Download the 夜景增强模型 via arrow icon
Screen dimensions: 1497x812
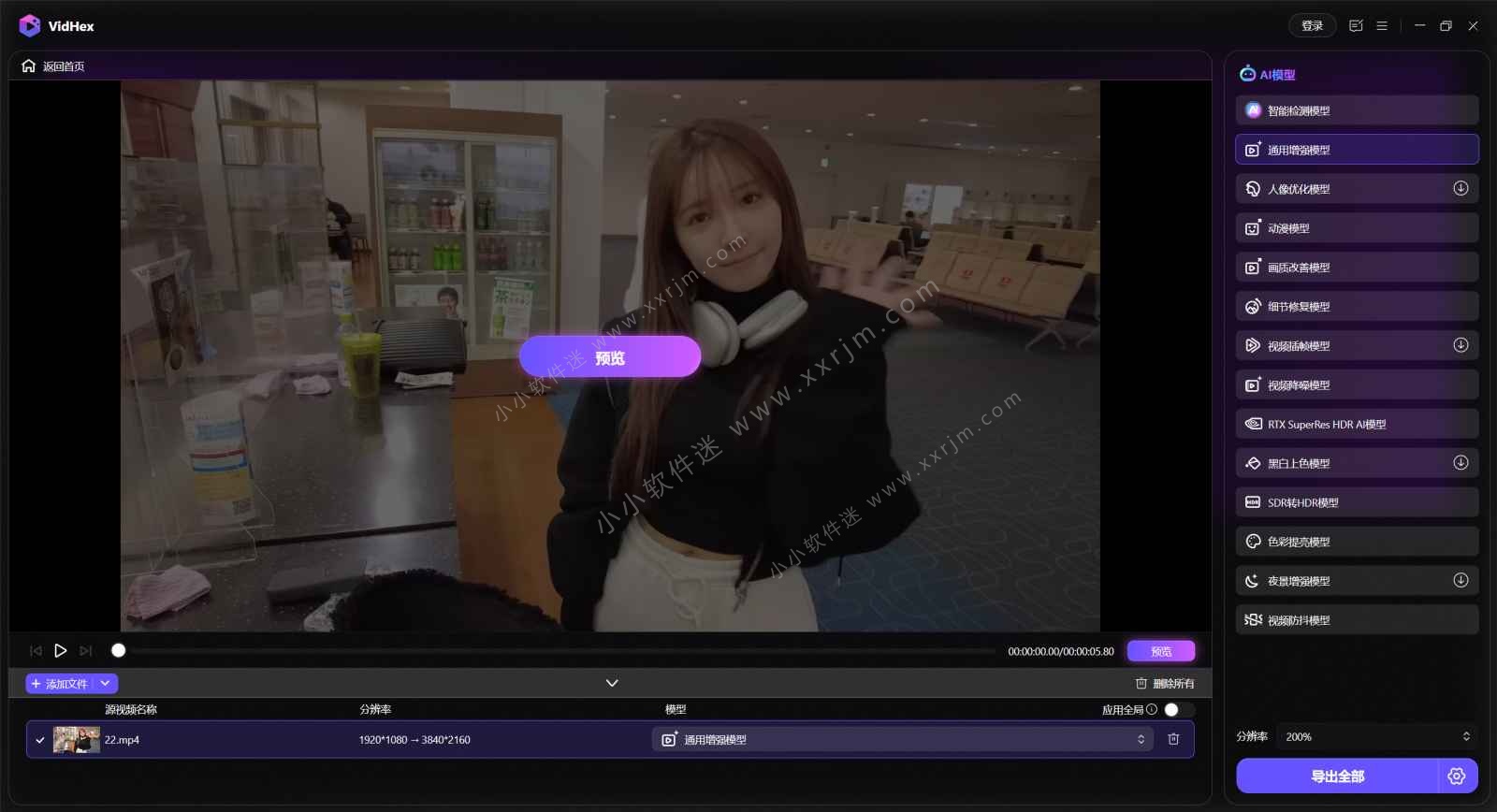click(1461, 581)
